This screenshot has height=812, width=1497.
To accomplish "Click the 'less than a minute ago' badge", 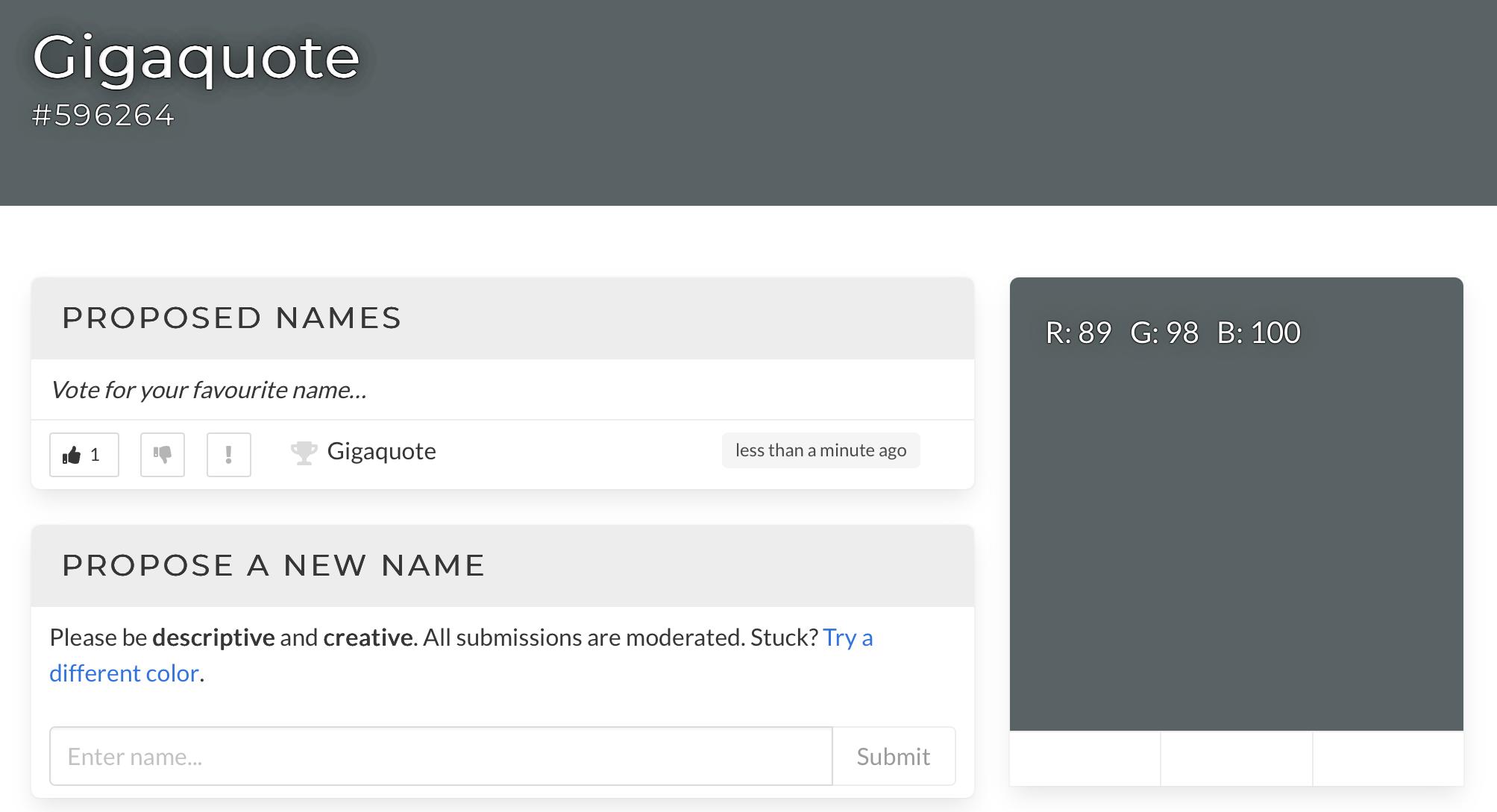I will click(820, 450).
